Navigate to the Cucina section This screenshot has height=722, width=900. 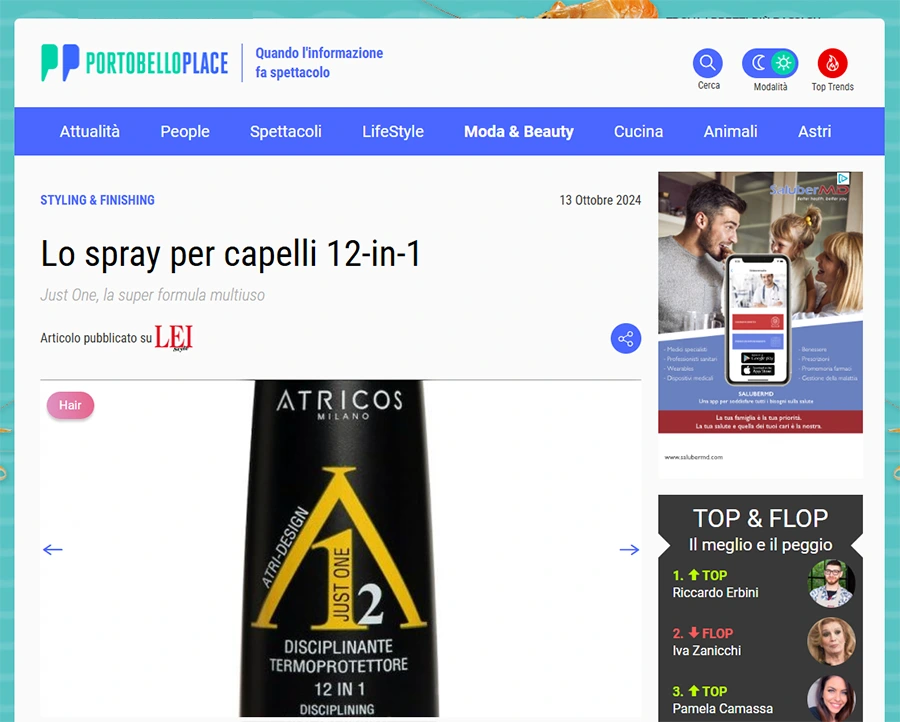click(x=638, y=131)
